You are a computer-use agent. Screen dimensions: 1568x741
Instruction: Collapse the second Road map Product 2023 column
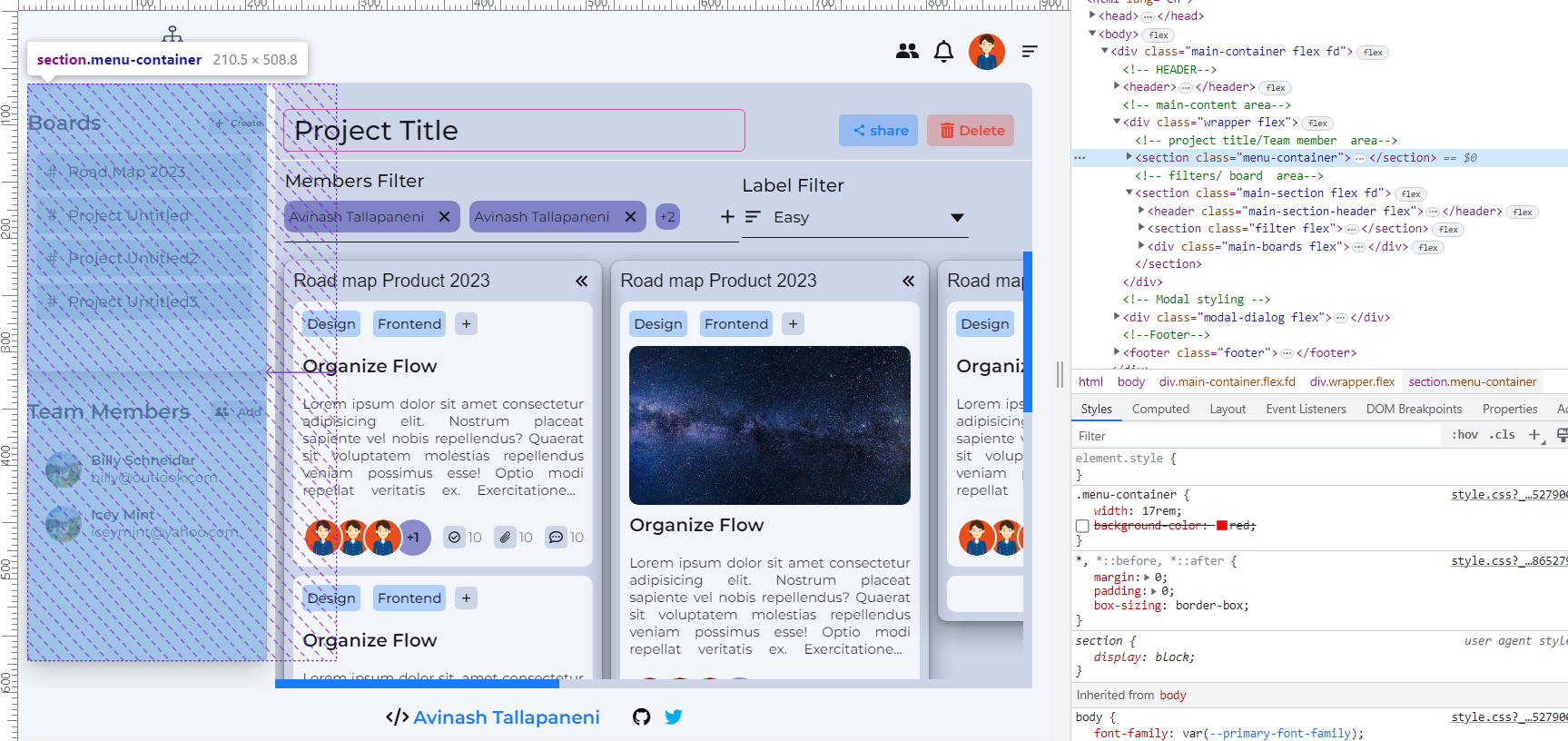909,282
